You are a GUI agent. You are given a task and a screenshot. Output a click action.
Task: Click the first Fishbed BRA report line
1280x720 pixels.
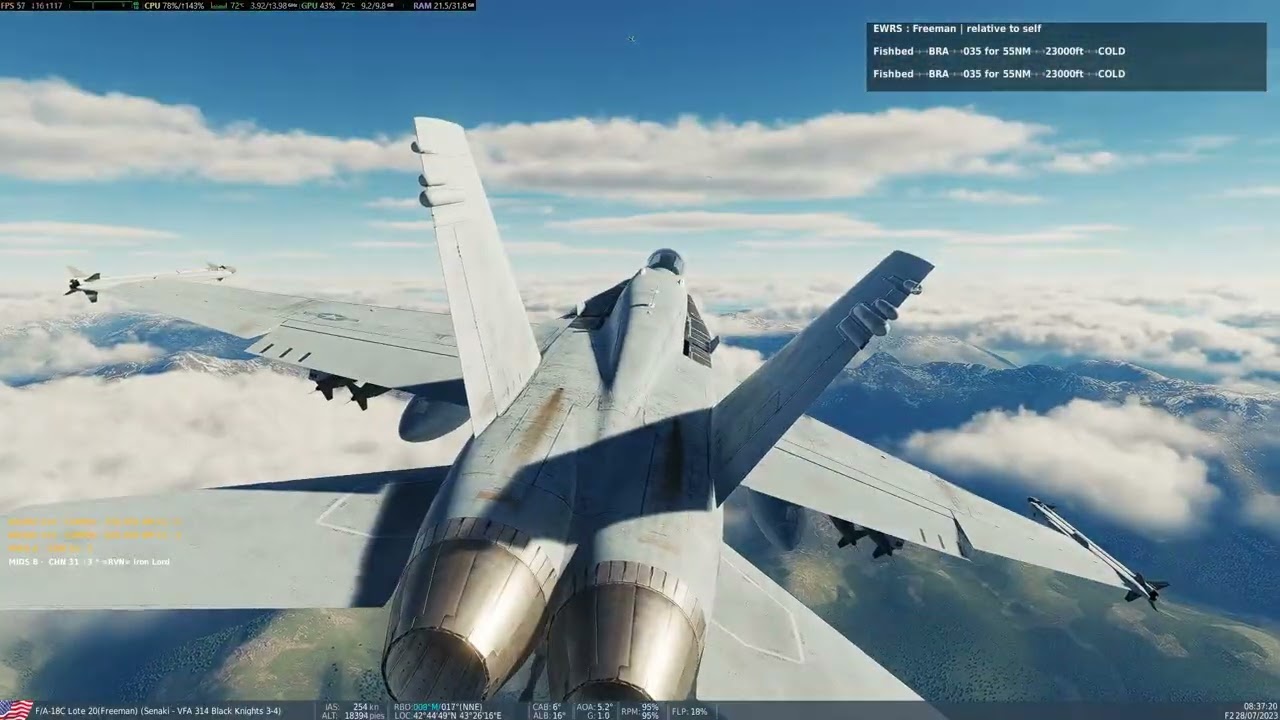click(999, 51)
